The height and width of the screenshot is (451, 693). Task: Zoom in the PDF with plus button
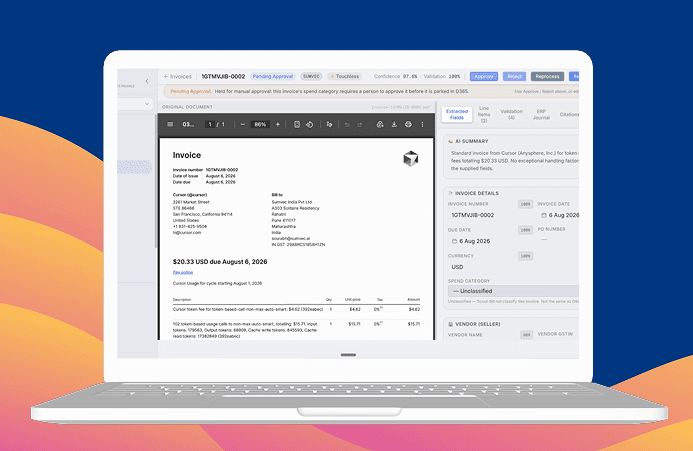point(278,125)
